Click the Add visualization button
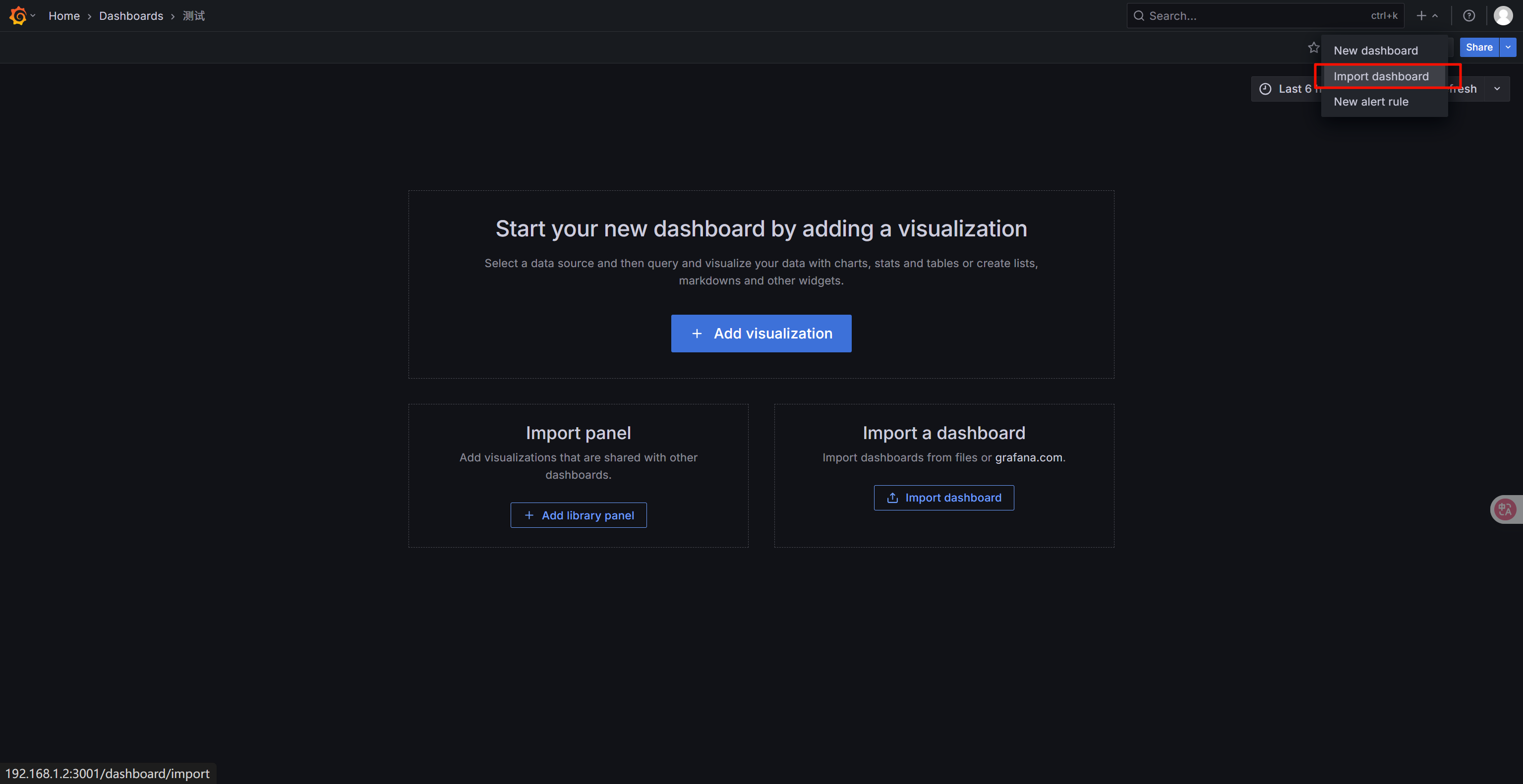 (761, 333)
